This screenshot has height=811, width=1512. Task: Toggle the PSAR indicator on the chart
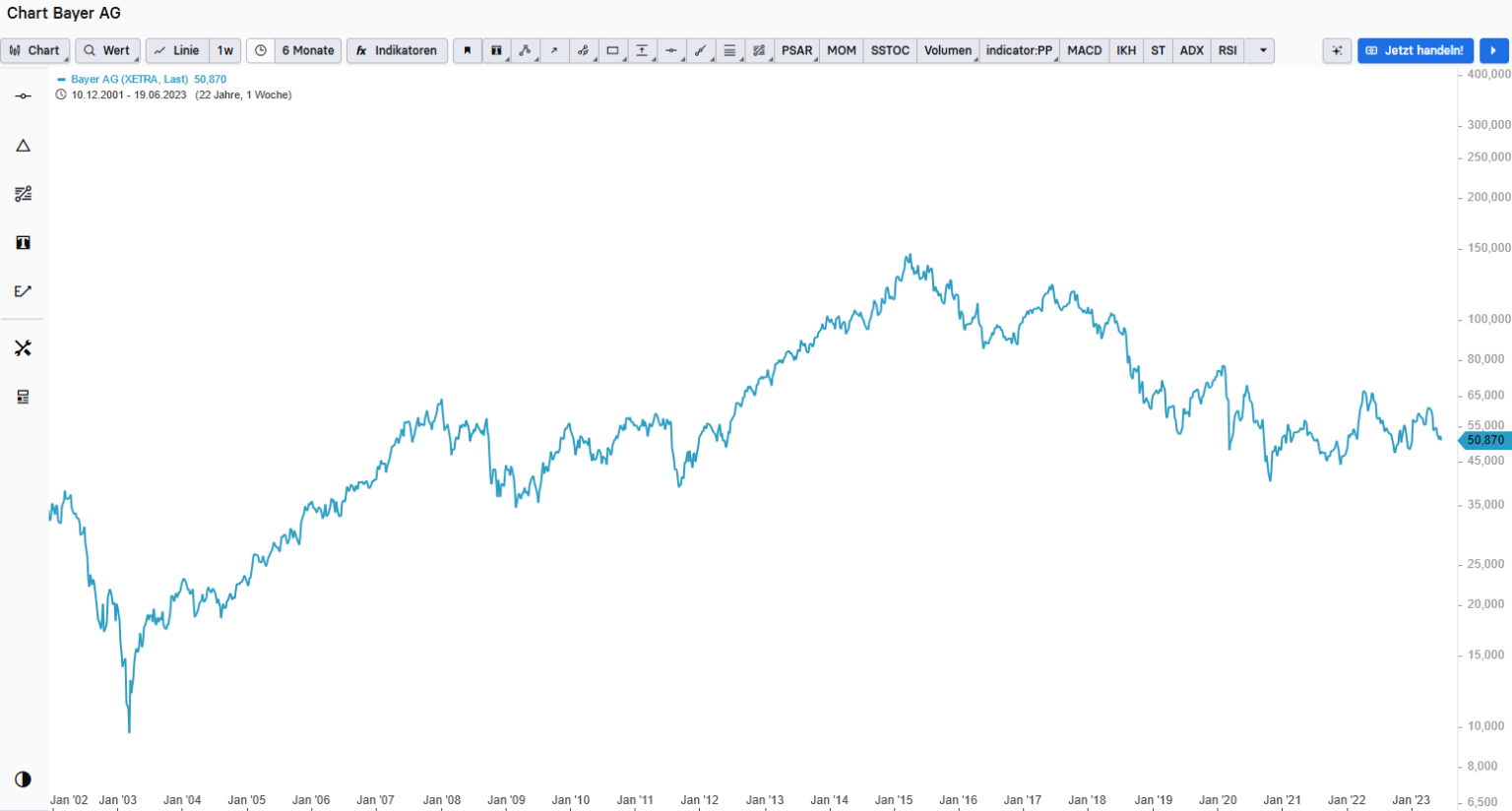click(796, 50)
